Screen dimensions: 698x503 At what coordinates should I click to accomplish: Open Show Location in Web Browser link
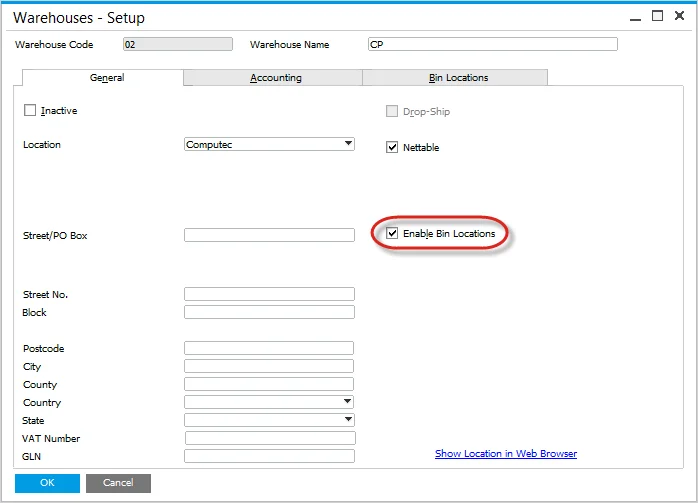[x=505, y=454]
